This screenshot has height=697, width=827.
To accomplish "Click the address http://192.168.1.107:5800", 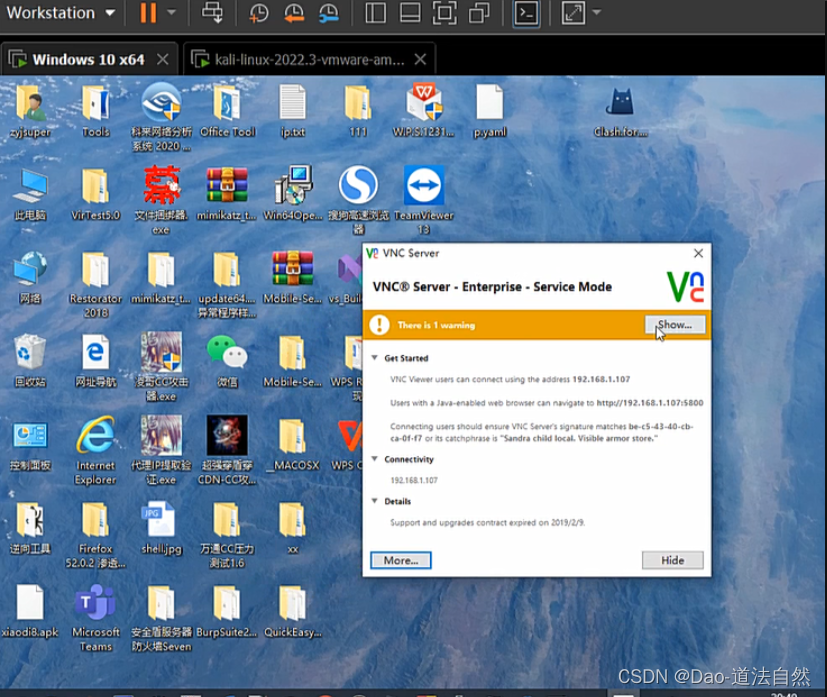I will tap(650, 403).
